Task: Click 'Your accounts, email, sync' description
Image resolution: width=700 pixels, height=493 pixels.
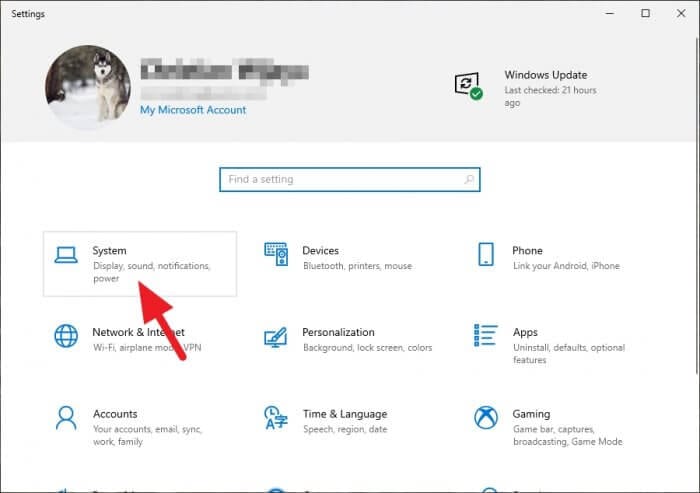Action: (148, 435)
